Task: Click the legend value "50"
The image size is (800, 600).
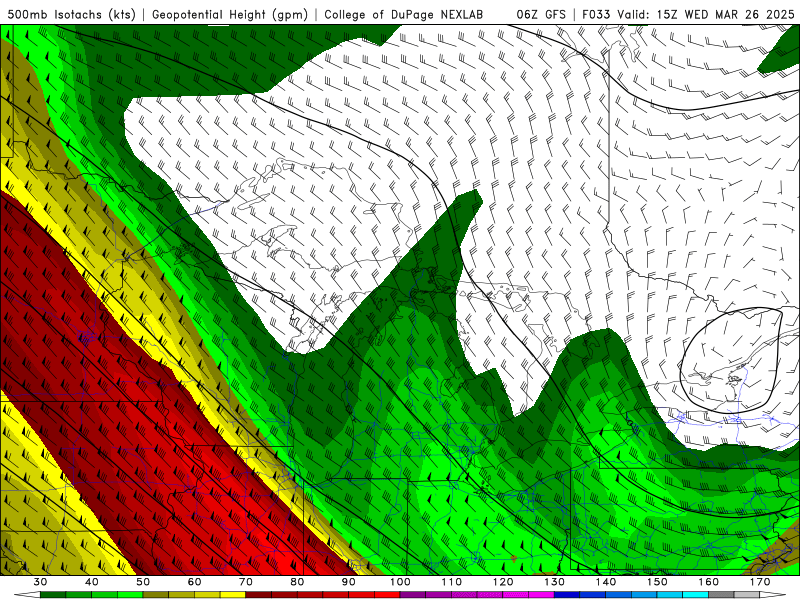Action: coord(143,582)
